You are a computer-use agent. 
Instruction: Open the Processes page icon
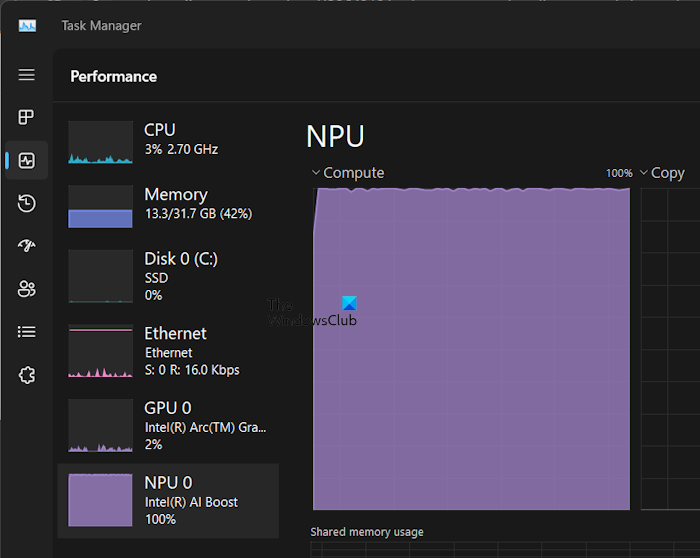point(27,118)
